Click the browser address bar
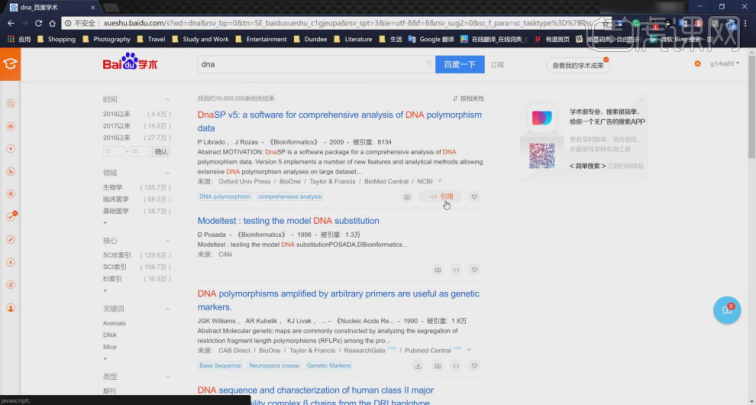 tap(338, 23)
